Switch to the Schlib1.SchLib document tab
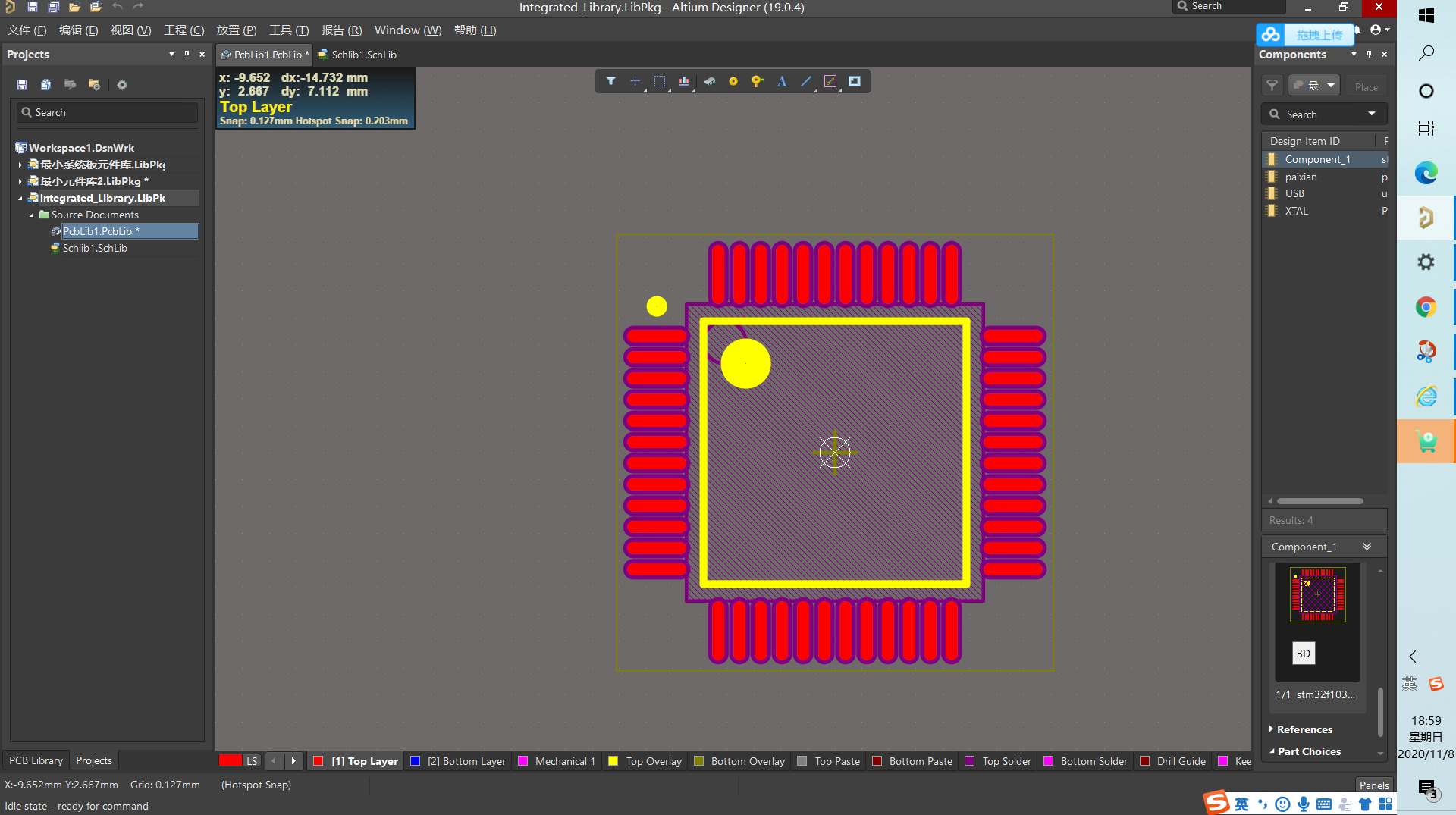 tap(357, 55)
